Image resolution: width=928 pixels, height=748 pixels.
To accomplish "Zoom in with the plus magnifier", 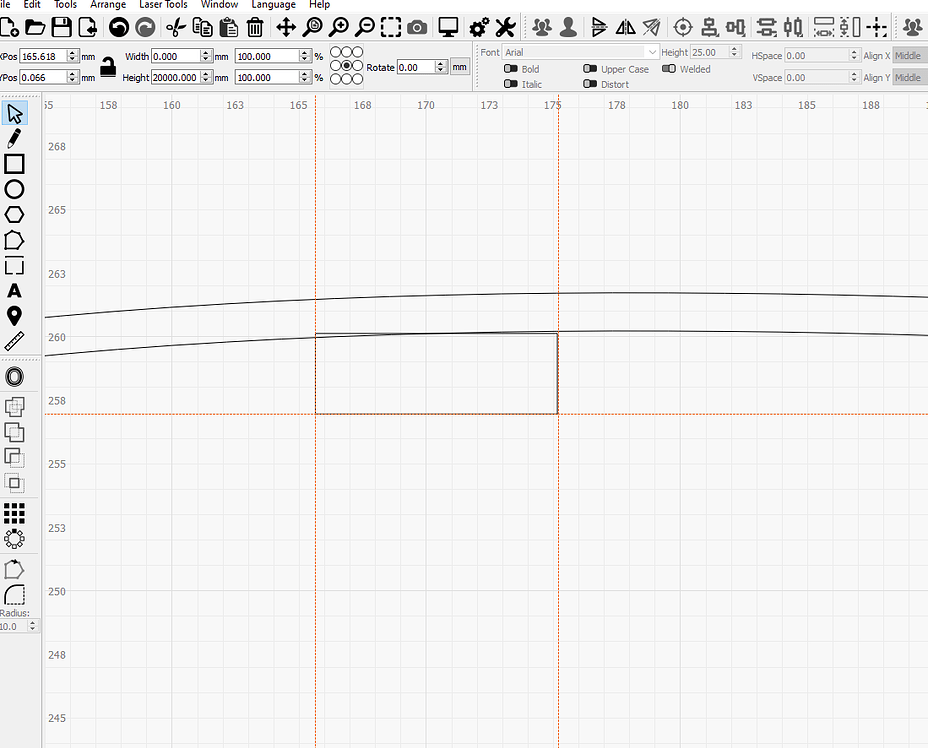I will coord(339,27).
